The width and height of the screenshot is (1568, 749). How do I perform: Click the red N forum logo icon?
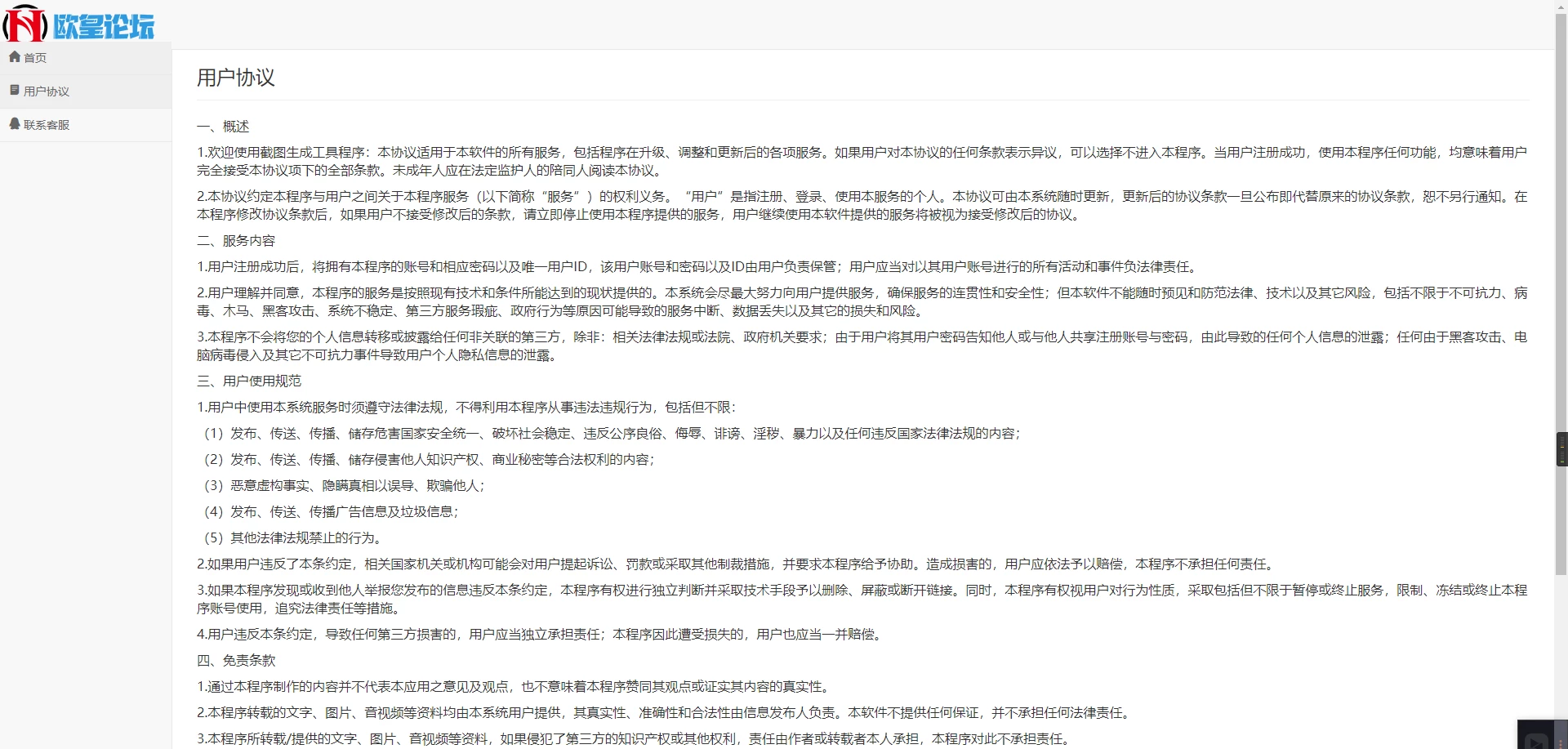[x=24, y=24]
